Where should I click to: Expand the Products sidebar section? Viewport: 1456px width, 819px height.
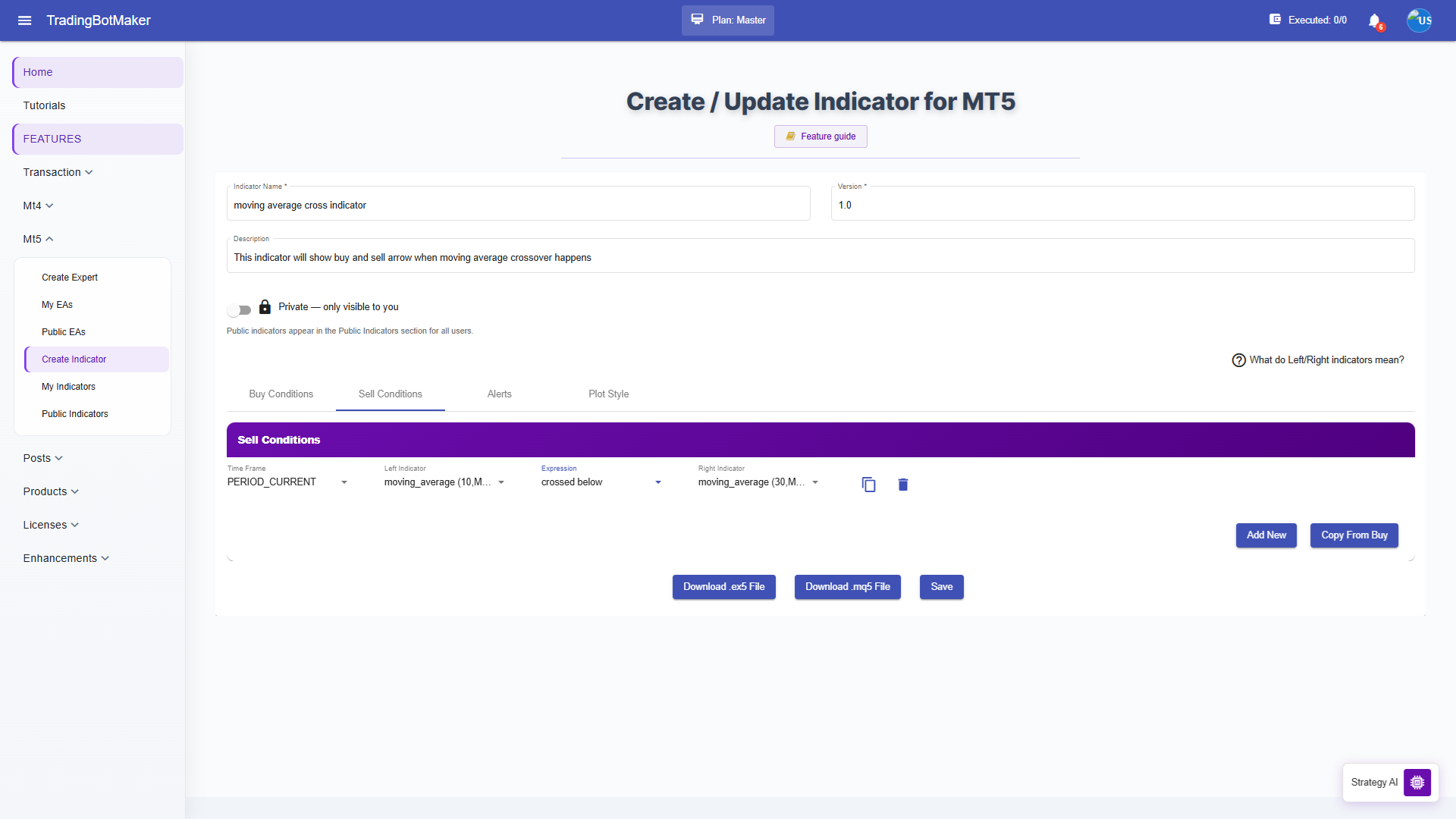pyautogui.click(x=51, y=491)
